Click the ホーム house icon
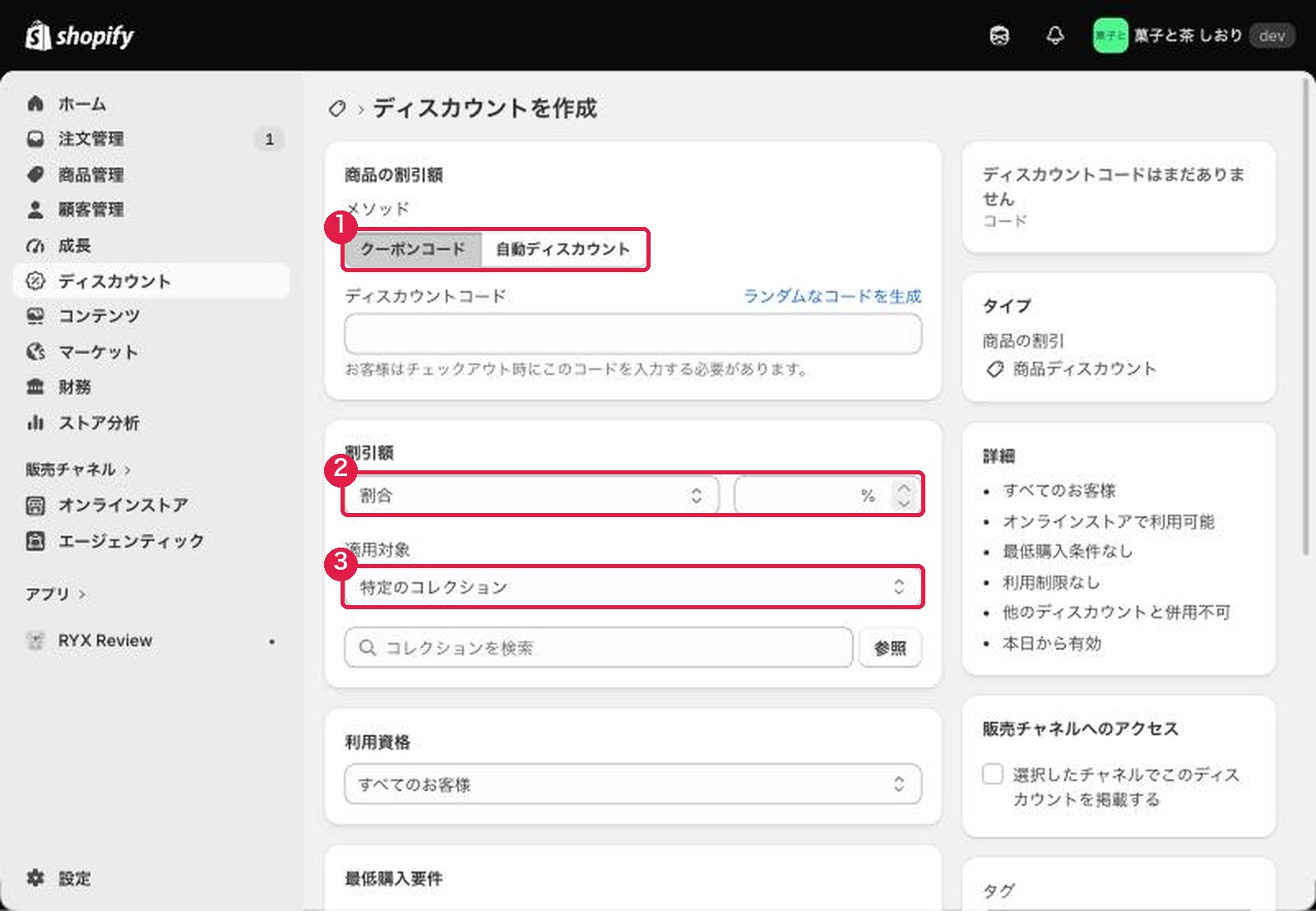The height and width of the screenshot is (911, 1316). [35, 104]
